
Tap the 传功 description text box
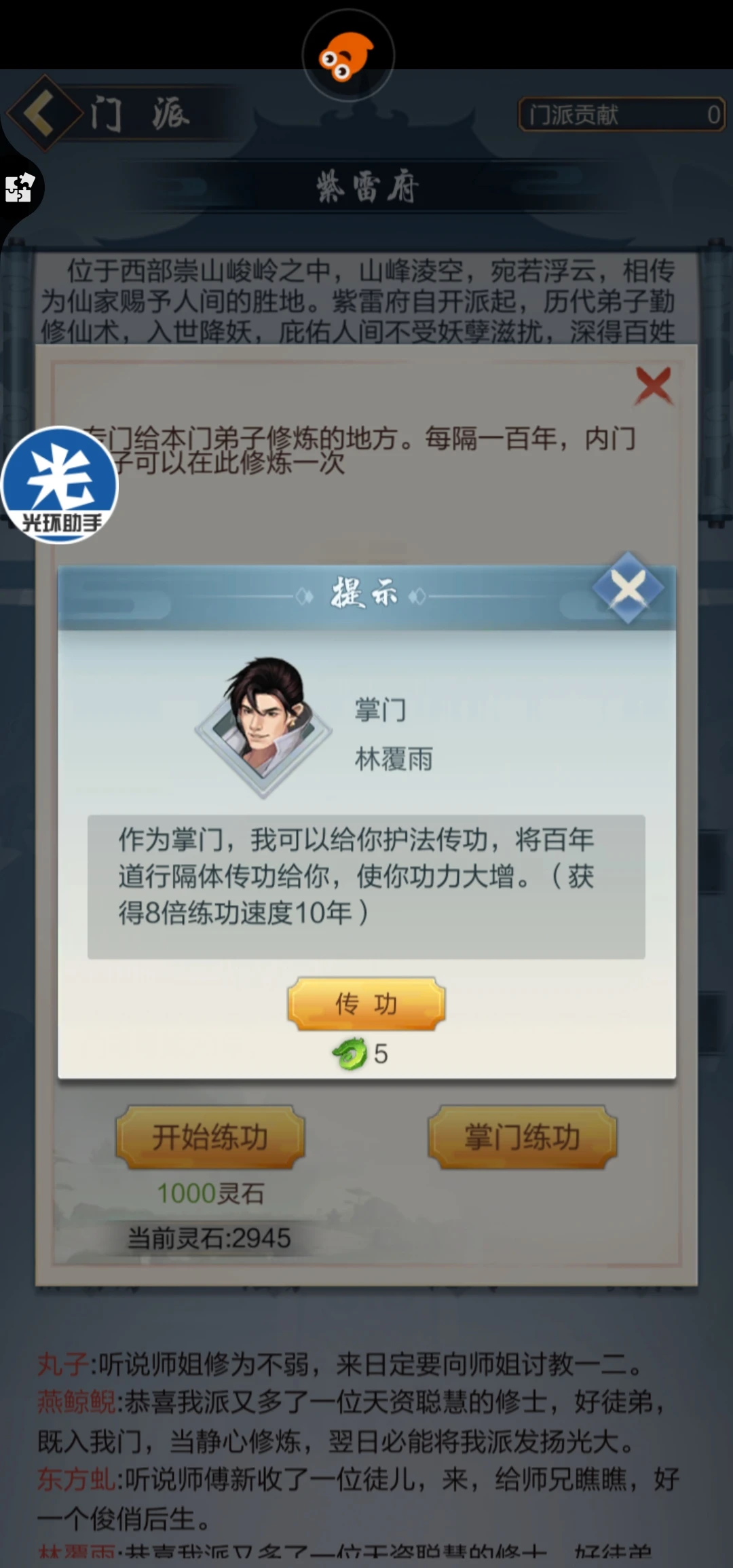pos(366,886)
